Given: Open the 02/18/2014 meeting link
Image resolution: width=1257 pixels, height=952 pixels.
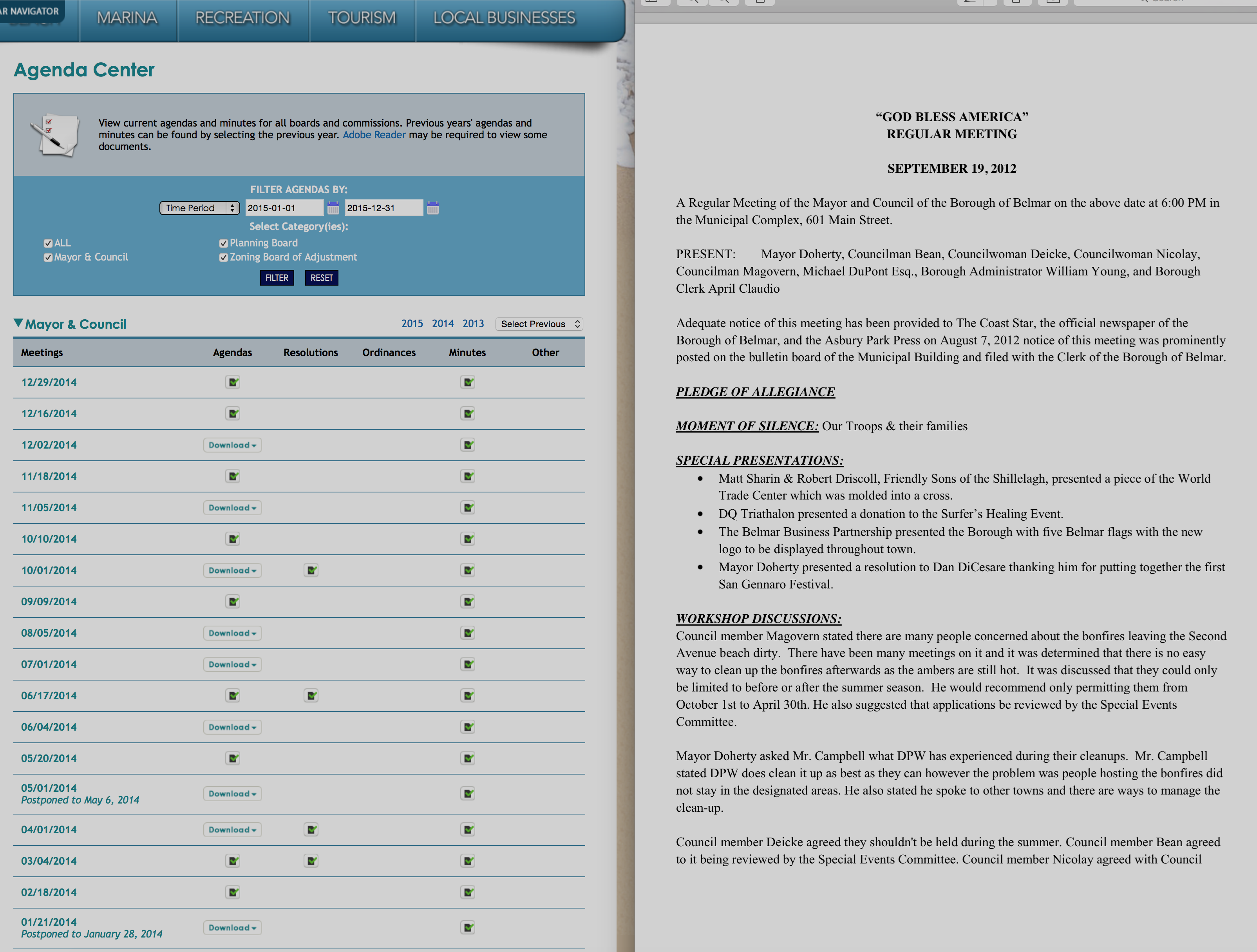Looking at the screenshot, I should 49,892.
